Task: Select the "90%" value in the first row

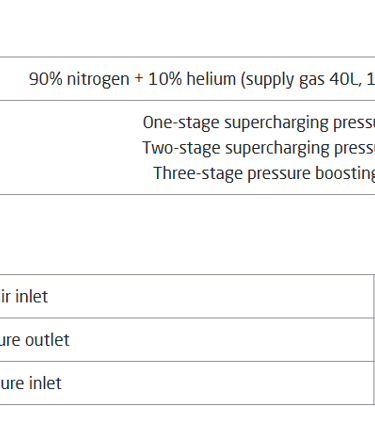Action: tap(46, 79)
